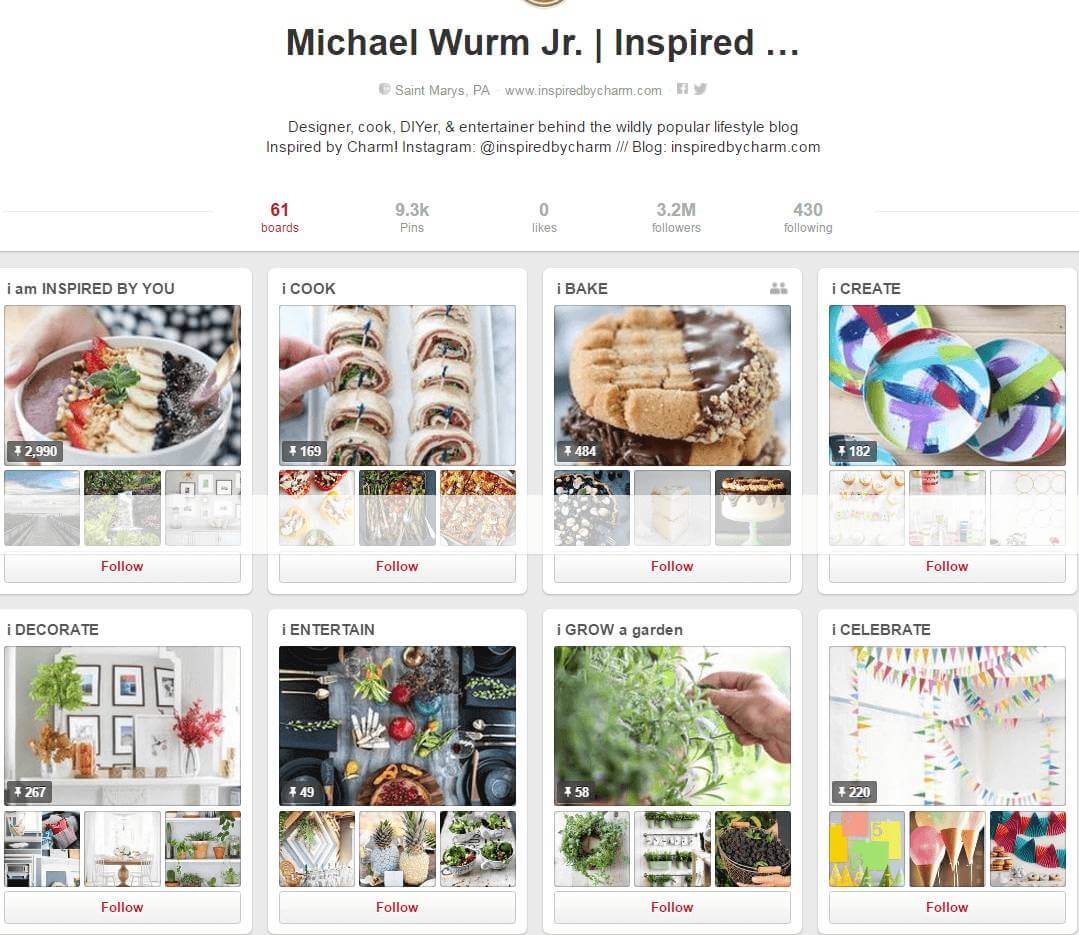Open the i ENTERTAIN board title
The width and height of the screenshot is (1079, 935).
pos(328,630)
